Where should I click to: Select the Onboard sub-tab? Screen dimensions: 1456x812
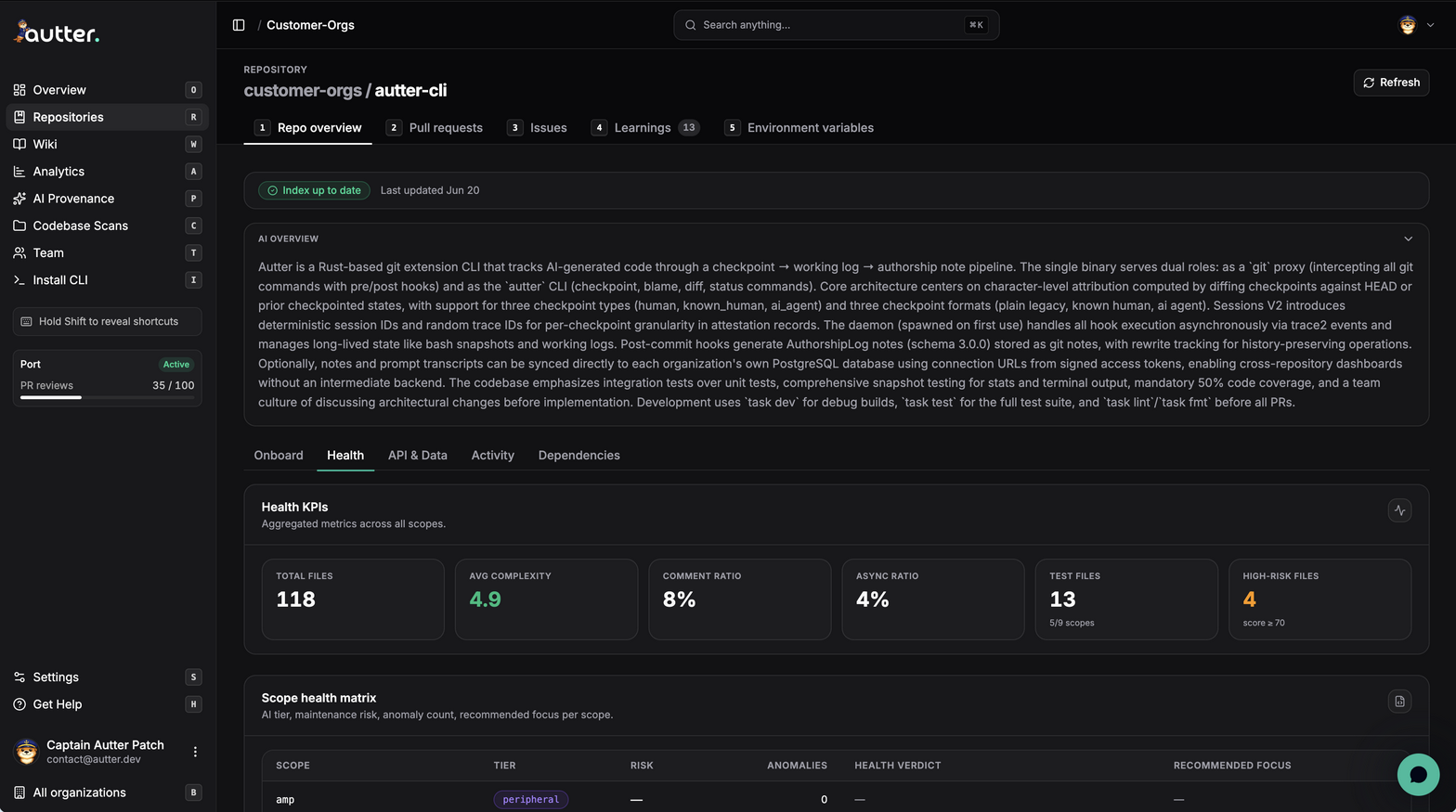279,456
